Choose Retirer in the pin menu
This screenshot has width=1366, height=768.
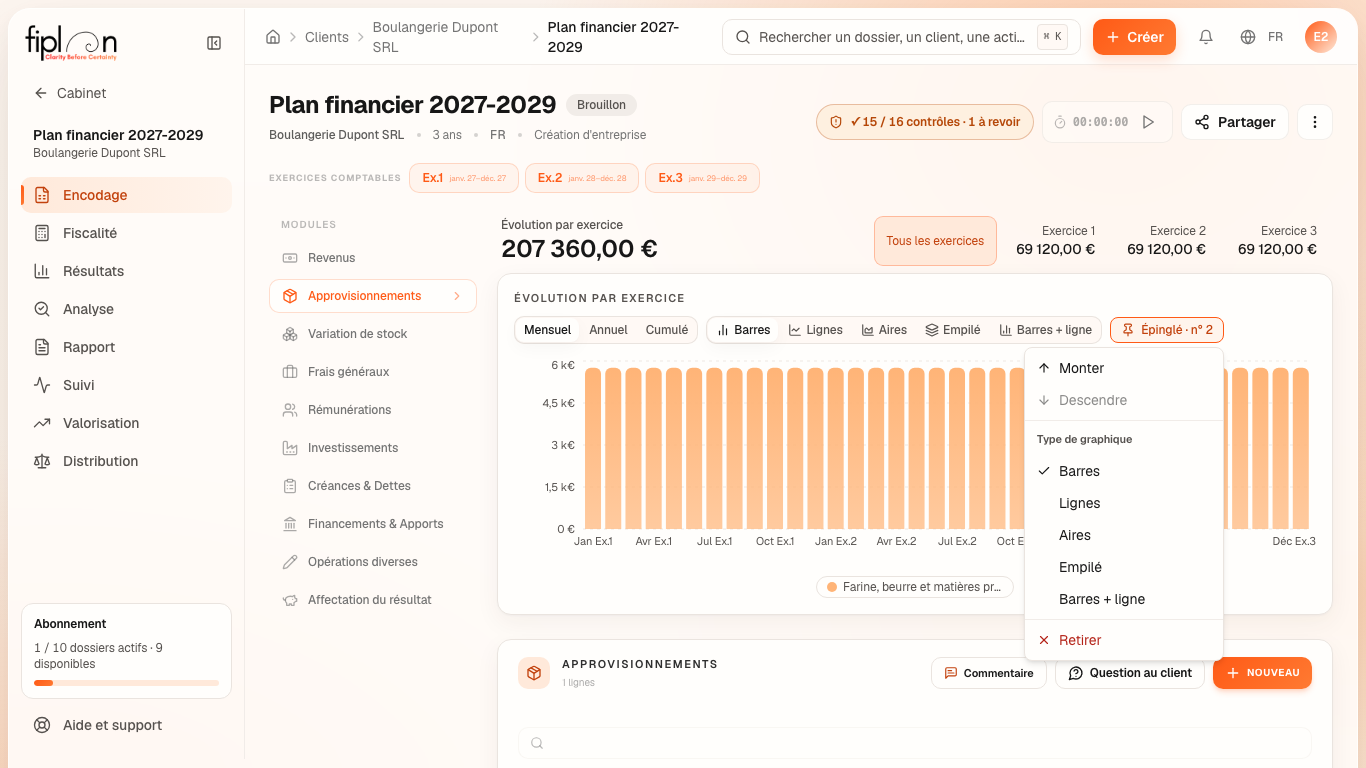1124,640
